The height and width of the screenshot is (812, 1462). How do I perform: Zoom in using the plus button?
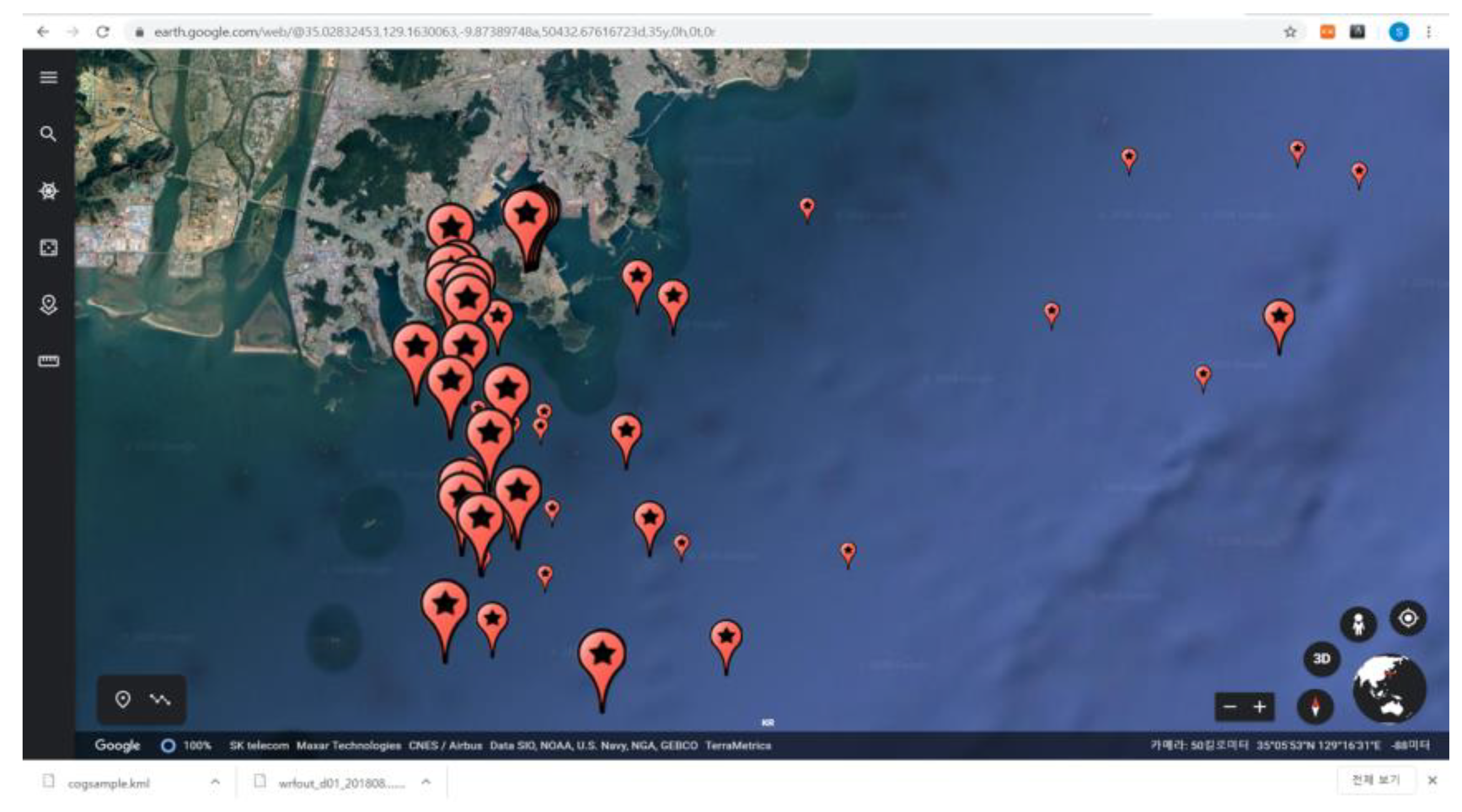1260,707
